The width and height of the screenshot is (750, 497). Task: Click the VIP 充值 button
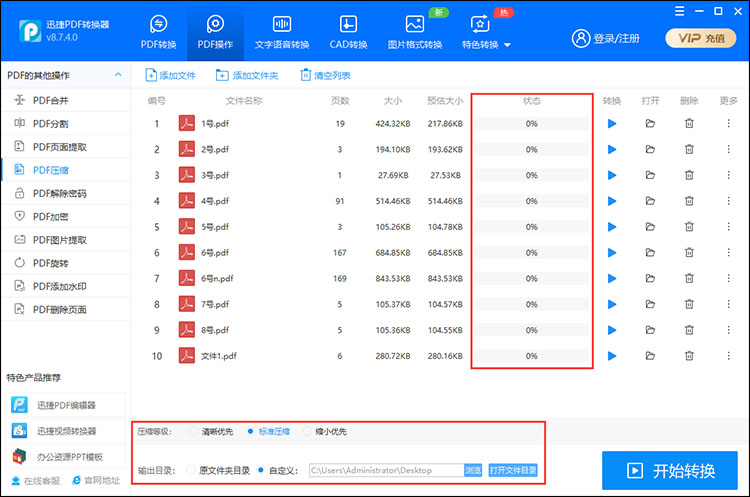click(x=701, y=38)
